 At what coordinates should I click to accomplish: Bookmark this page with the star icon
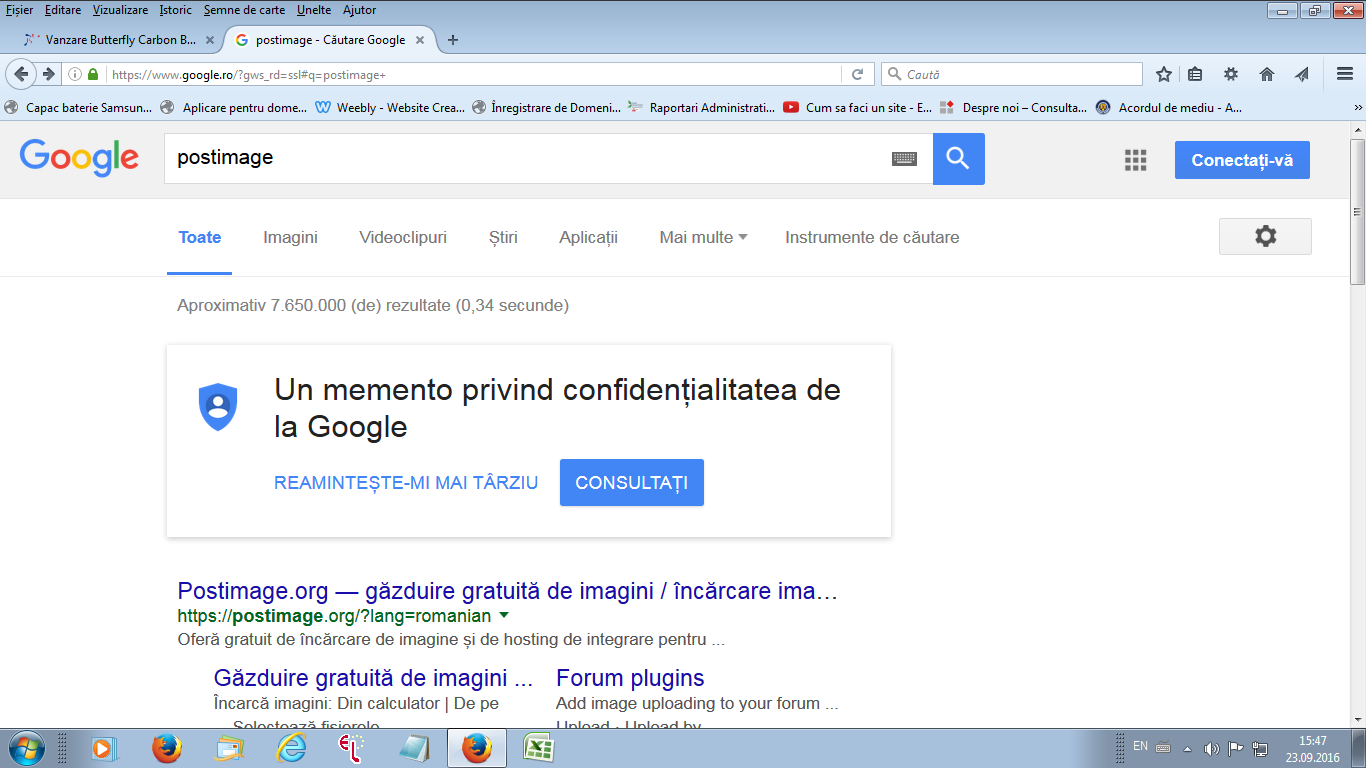pos(1163,74)
